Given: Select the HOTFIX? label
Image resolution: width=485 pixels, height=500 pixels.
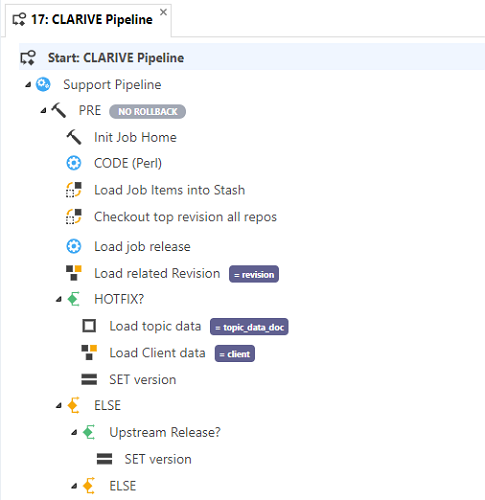Looking at the screenshot, I should 119,299.
